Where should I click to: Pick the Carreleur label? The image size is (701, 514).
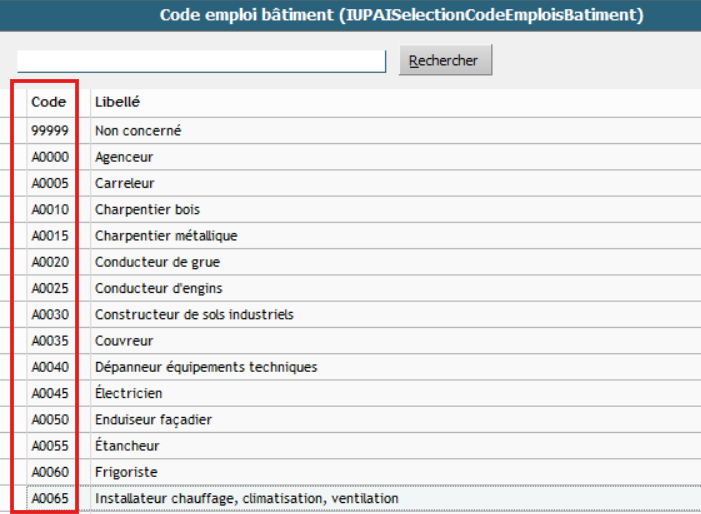125,183
